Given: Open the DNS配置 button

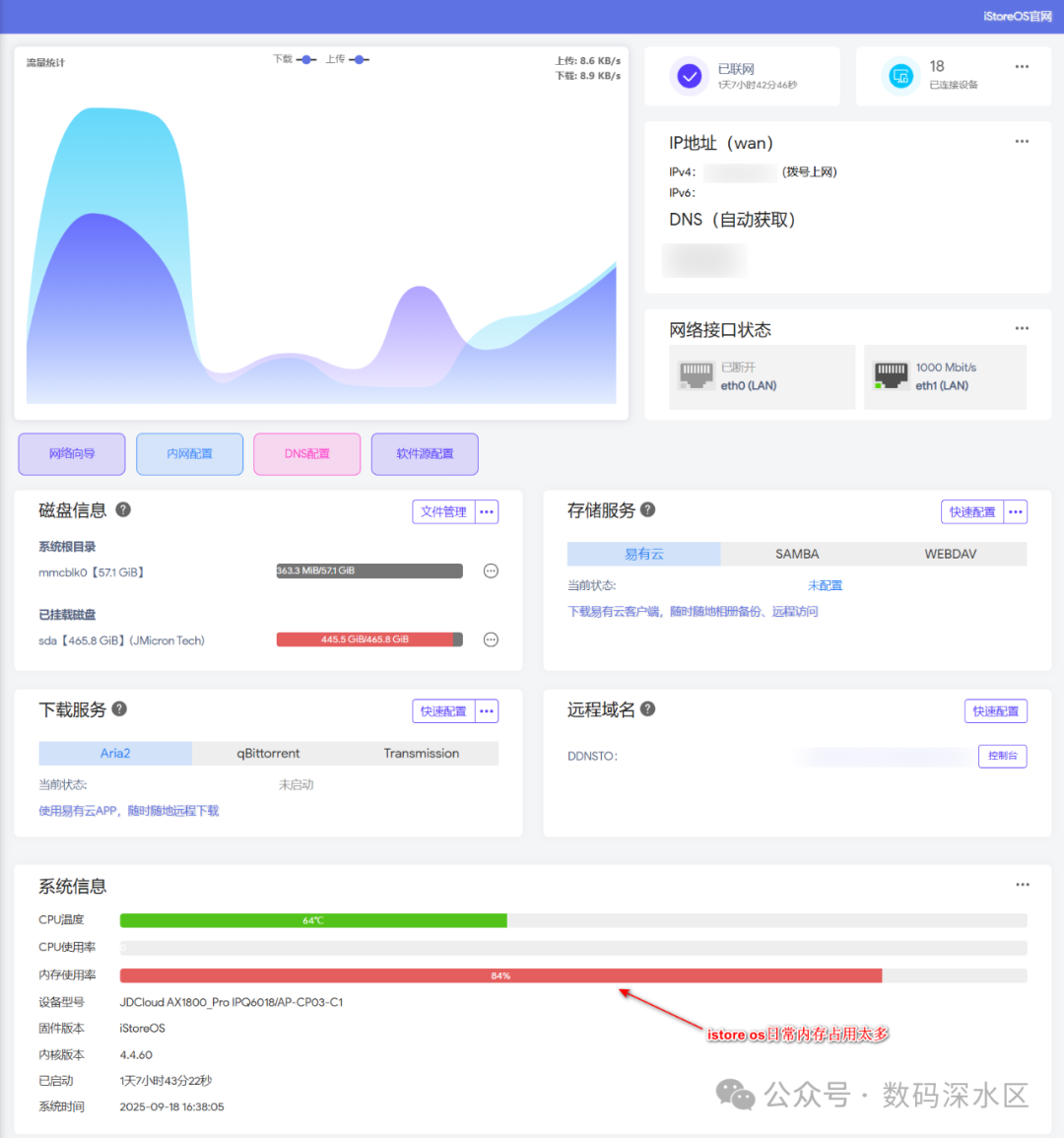Looking at the screenshot, I should pyautogui.click(x=307, y=454).
